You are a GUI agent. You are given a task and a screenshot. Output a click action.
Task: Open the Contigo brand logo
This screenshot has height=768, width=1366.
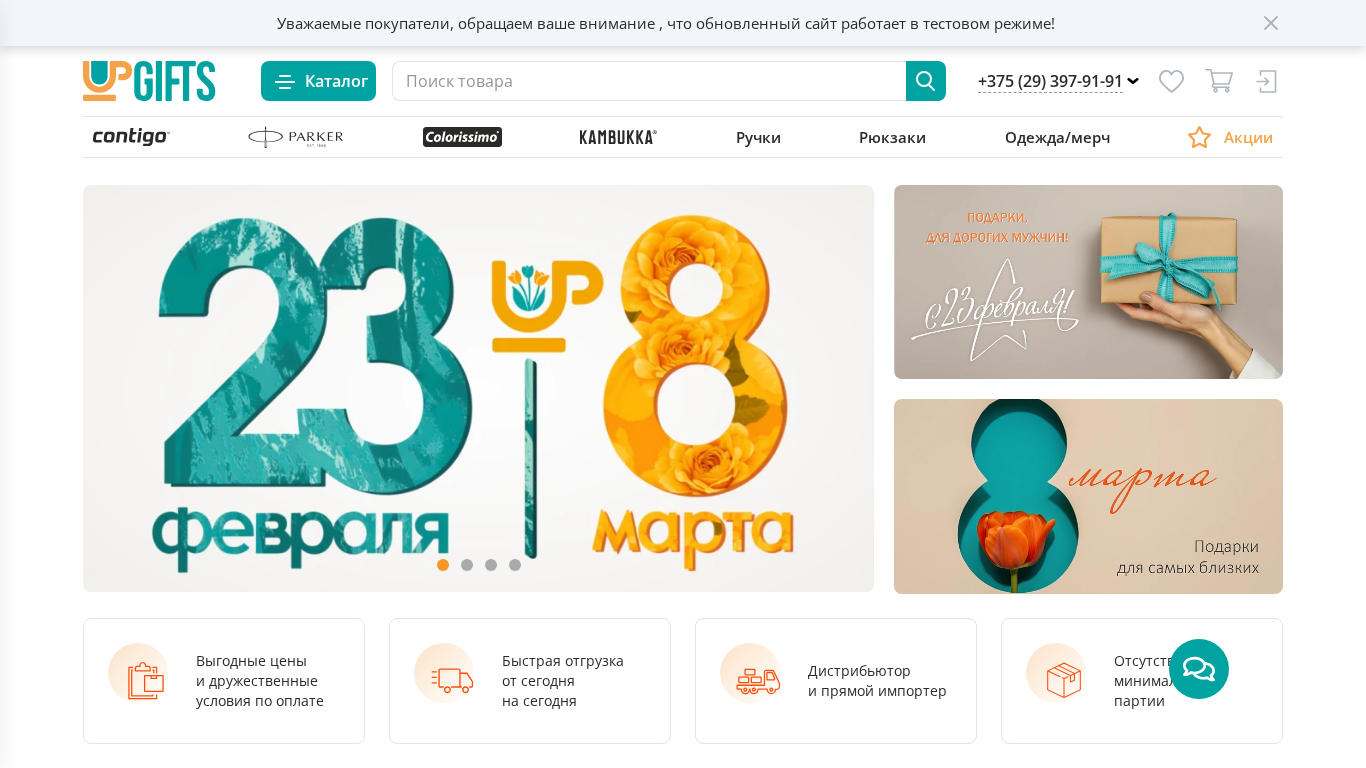131,137
